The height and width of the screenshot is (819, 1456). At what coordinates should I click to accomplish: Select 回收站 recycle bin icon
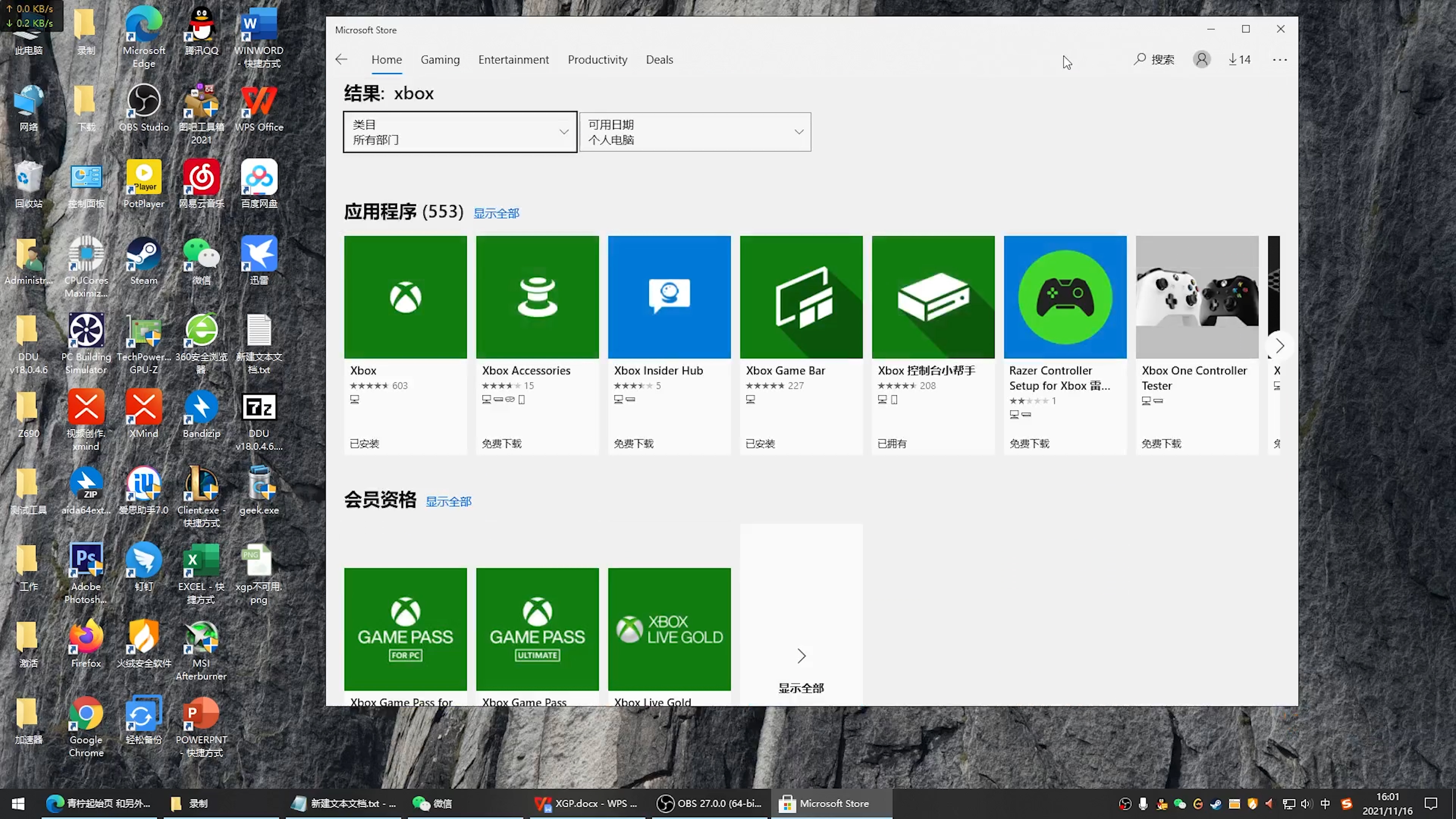click(x=28, y=184)
